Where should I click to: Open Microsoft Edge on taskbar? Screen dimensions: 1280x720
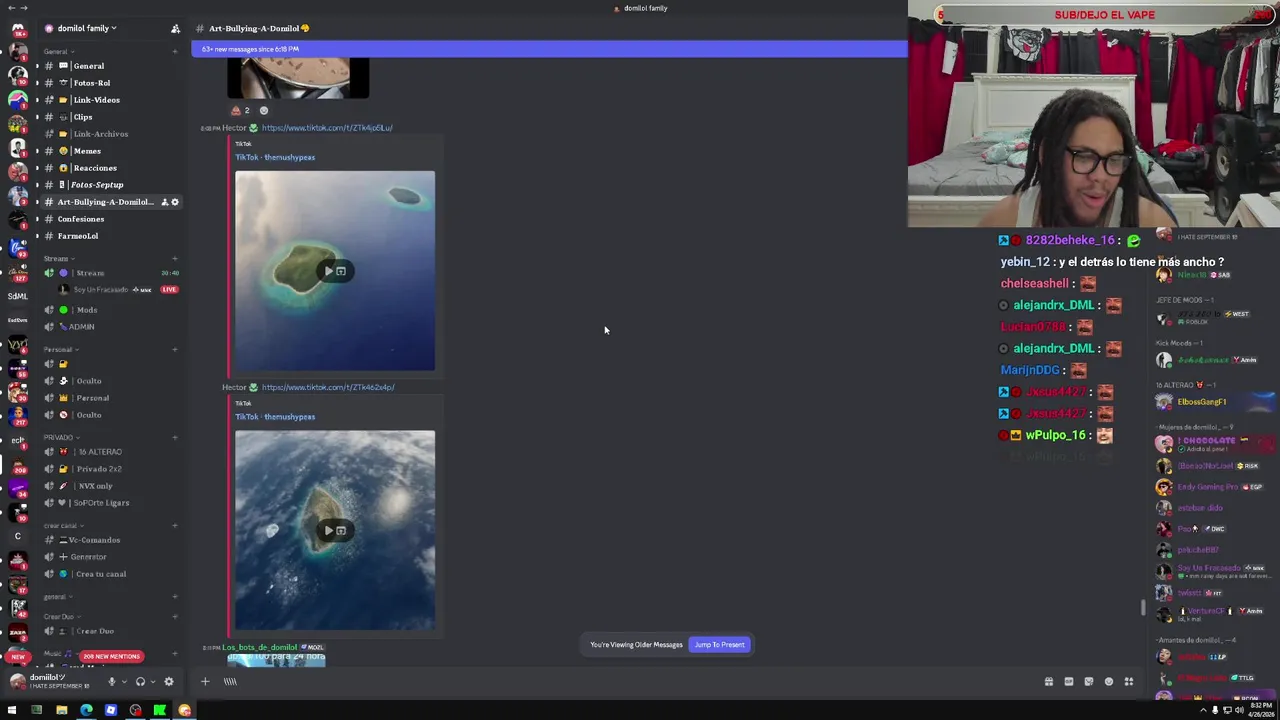(86, 710)
